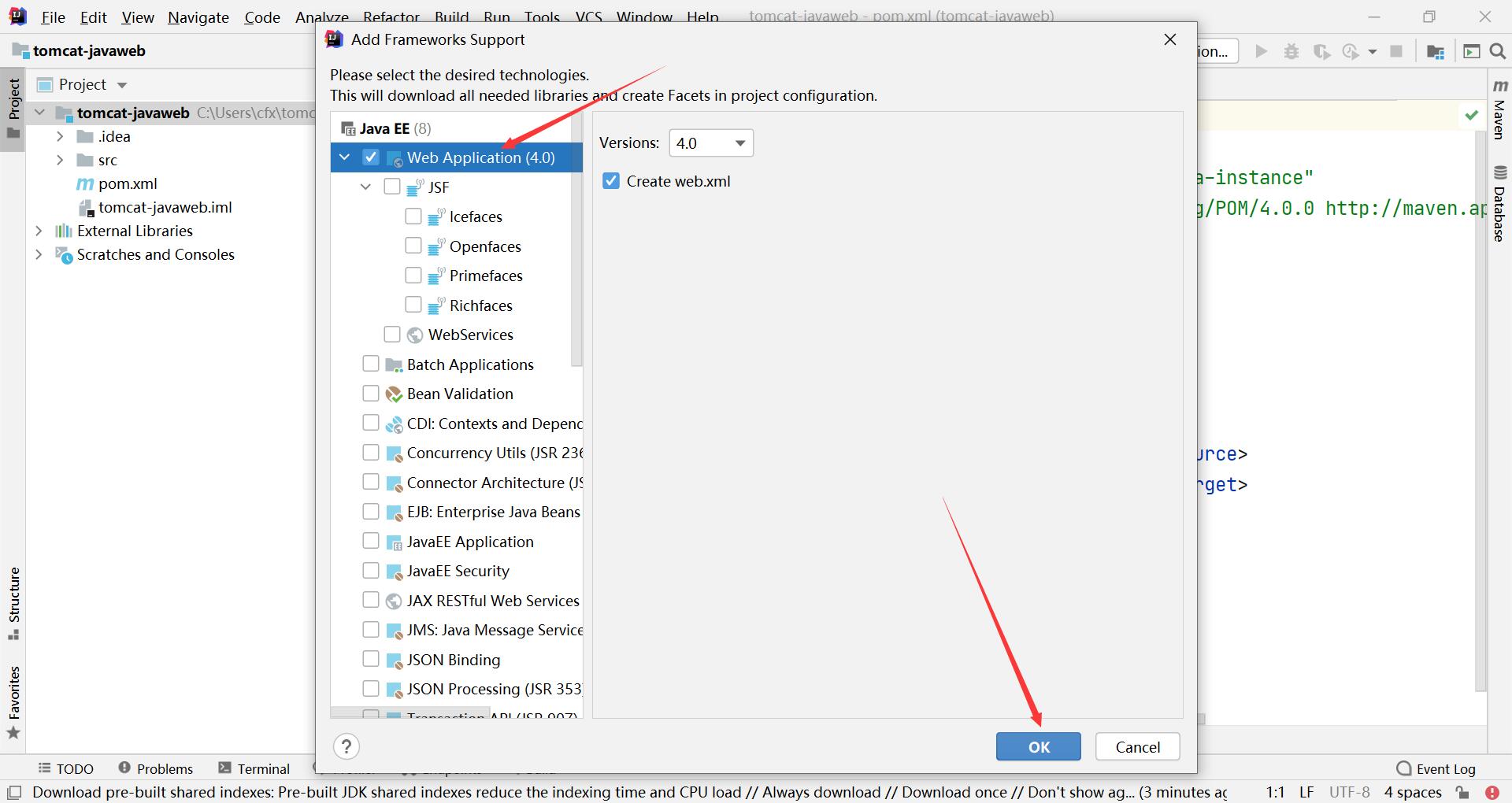Open the Versions 4.0 dropdown
The height and width of the screenshot is (803, 1512).
click(x=711, y=143)
